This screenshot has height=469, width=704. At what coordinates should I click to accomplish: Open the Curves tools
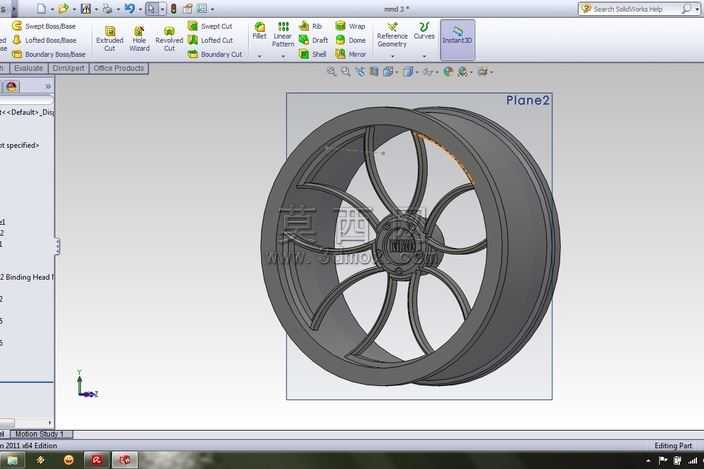[424, 31]
